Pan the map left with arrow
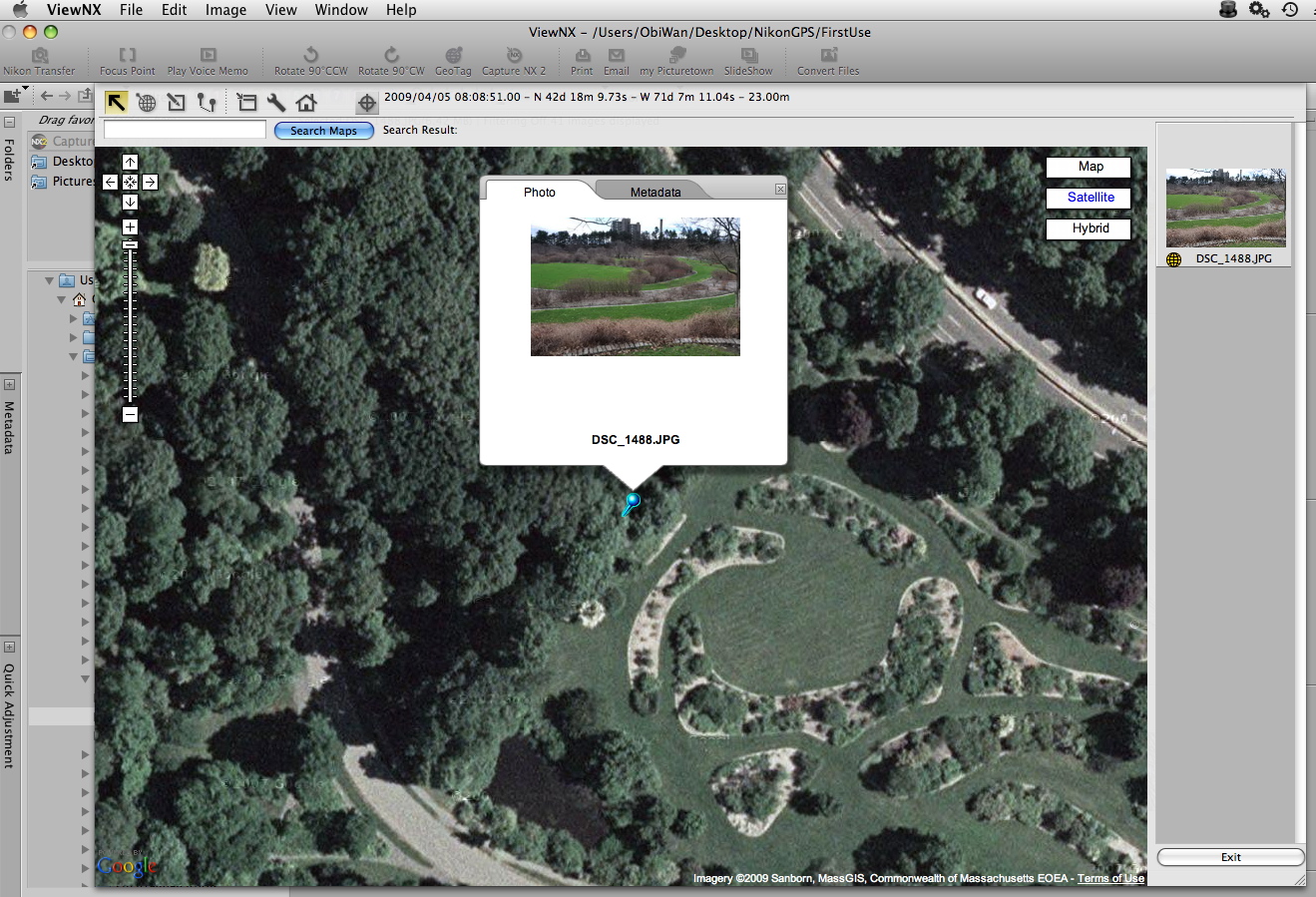Screen dimensions: 1316x897 pyautogui.click(x=110, y=183)
